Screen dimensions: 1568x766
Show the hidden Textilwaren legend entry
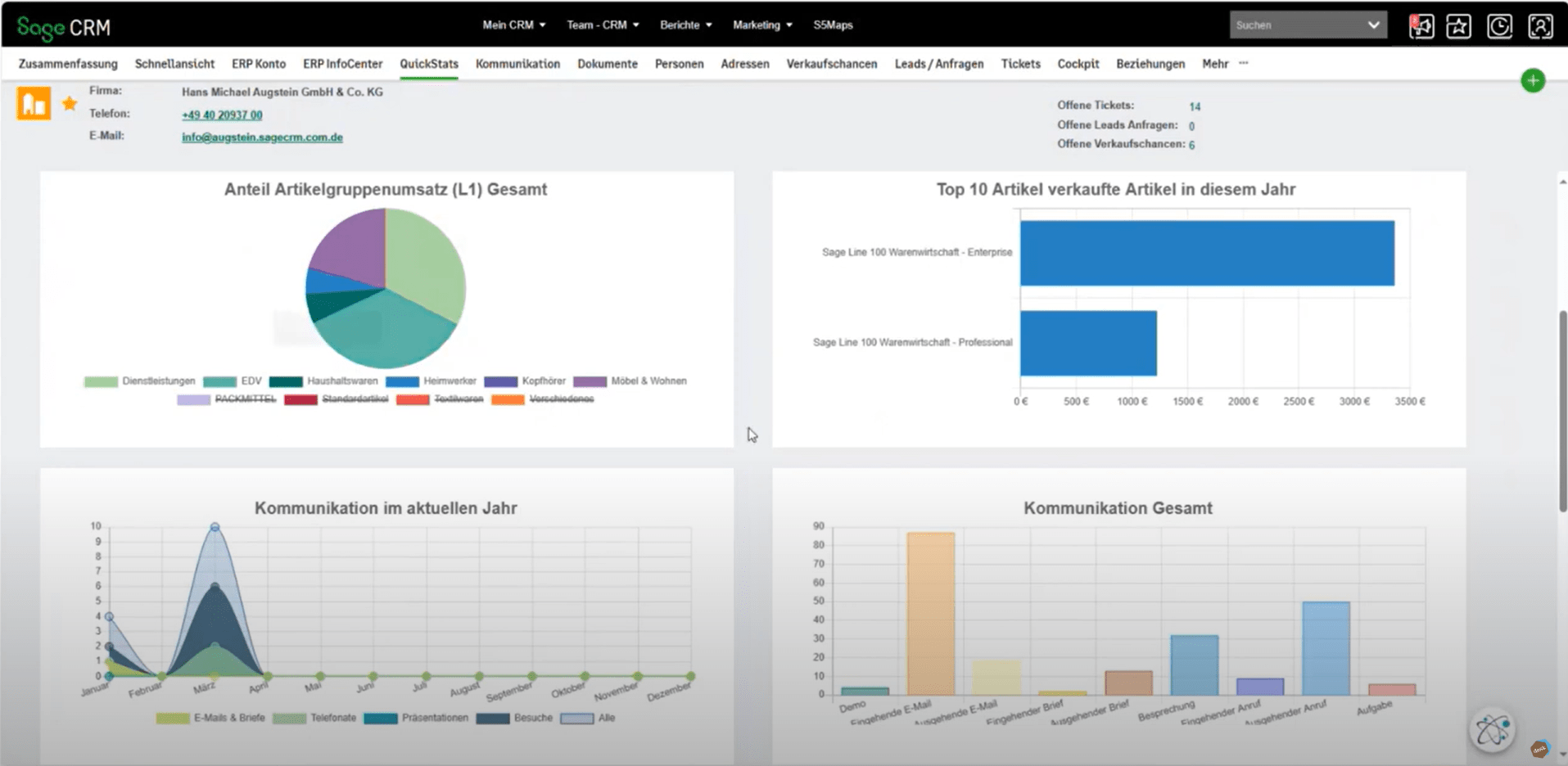440,399
